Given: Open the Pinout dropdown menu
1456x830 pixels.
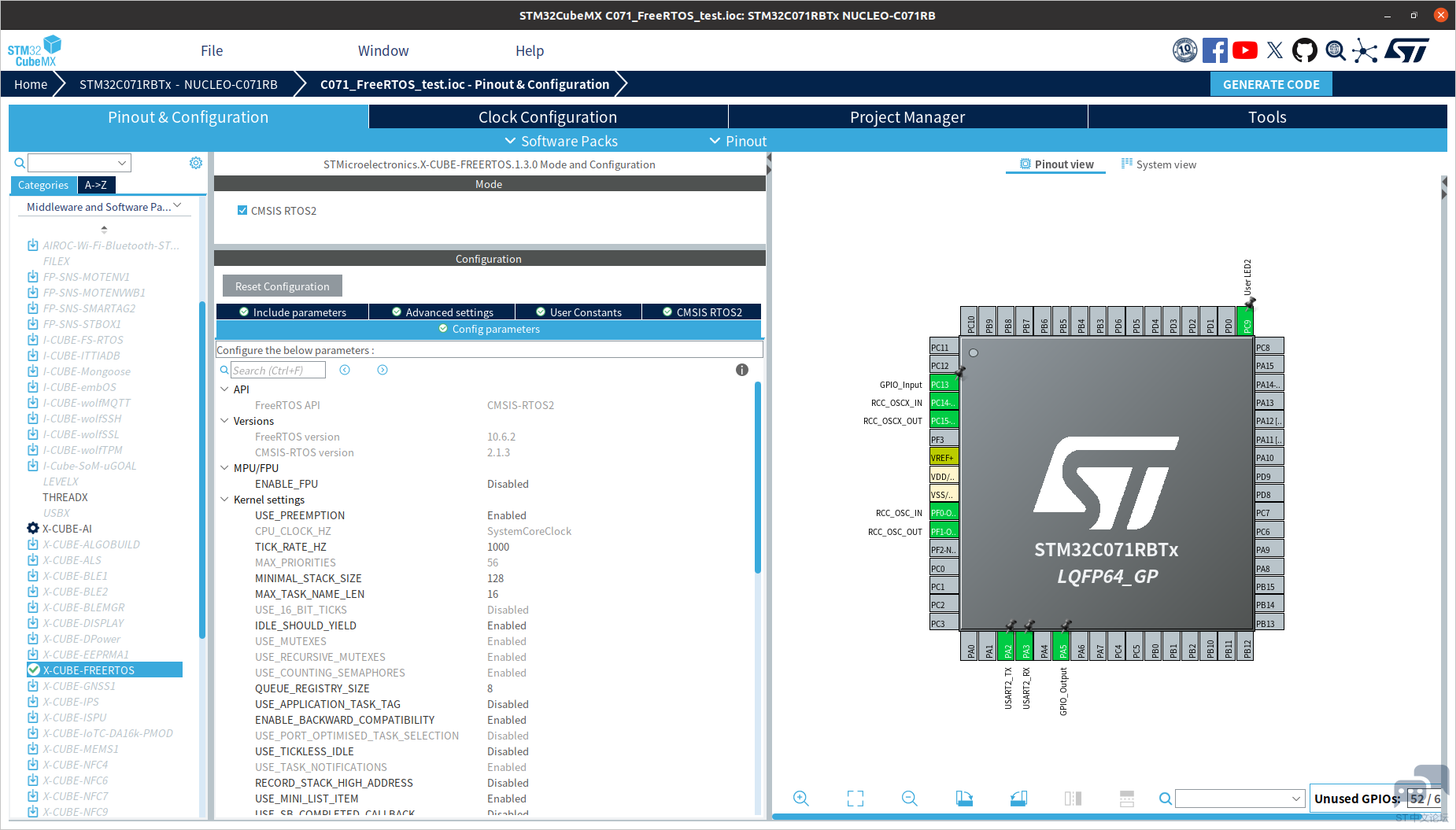Looking at the screenshot, I should pyautogui.click(x=738, y=141).
